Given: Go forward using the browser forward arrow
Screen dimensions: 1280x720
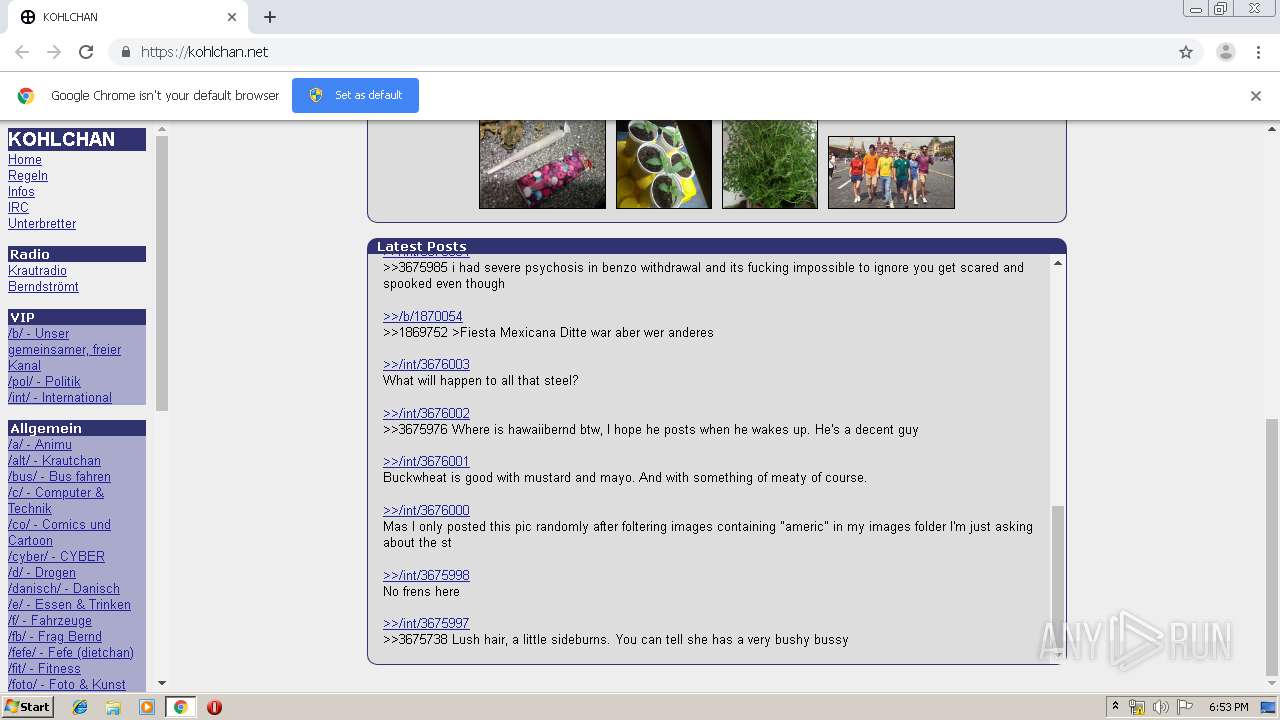Looking at the screenshot, I should tap(54, 52).
